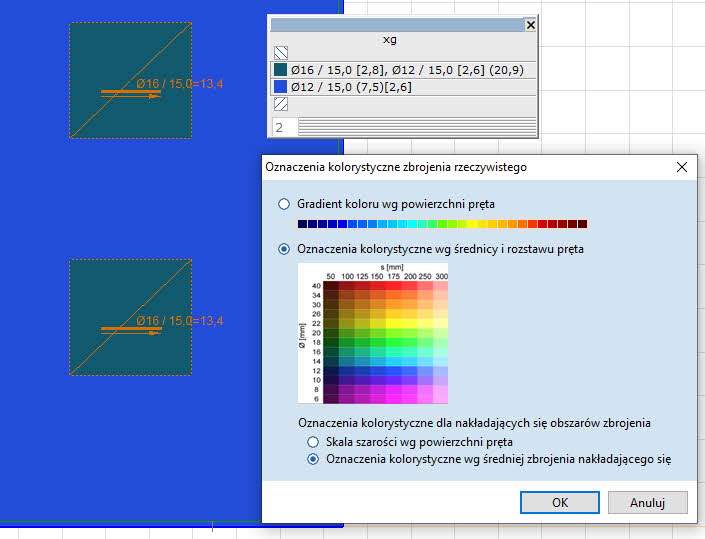The image size is (705, 539).
Task: Click the input field showing 2 in the legend
Action: 283,127
